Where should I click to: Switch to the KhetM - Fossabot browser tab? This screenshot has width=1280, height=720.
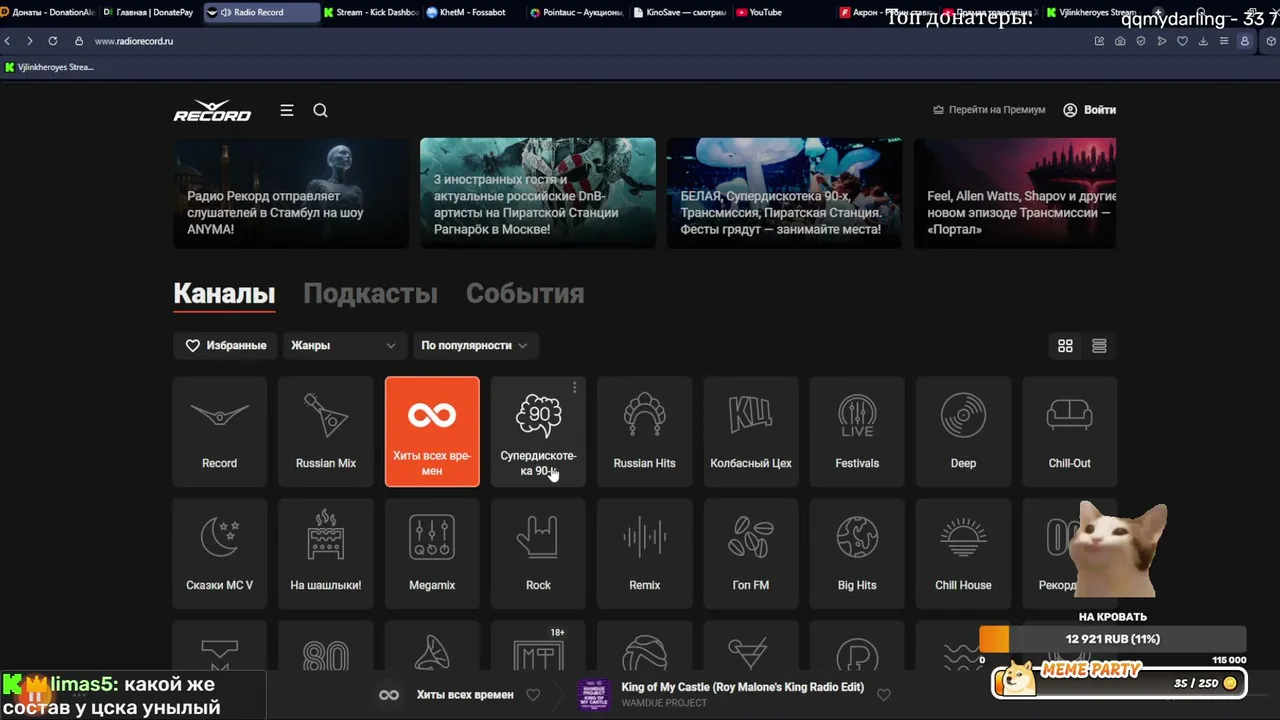pos(473,12)
